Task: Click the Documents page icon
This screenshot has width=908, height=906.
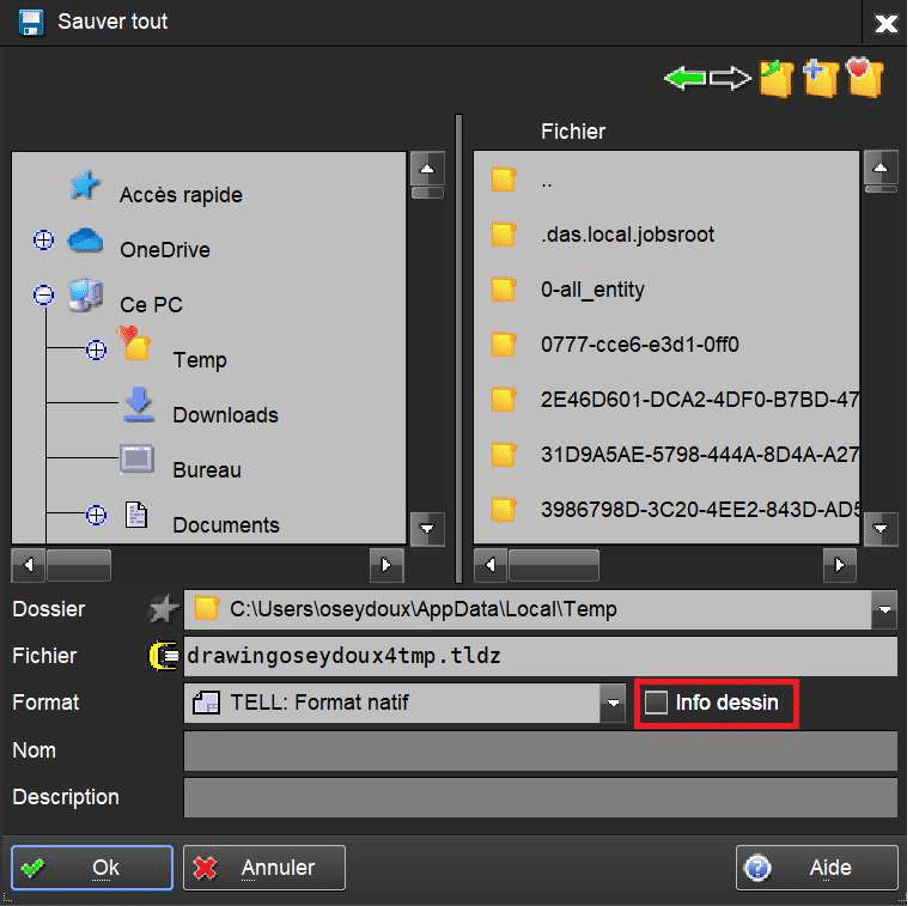Action: (136, 514)
